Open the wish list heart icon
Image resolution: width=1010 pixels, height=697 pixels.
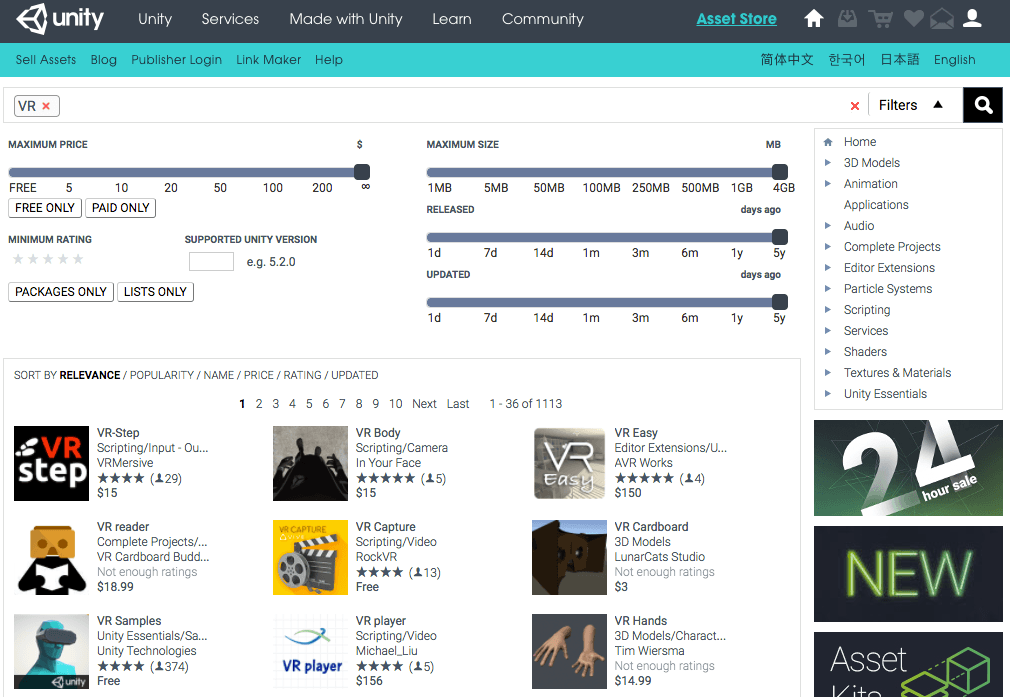pyautogui.click(x=913, y=19)
